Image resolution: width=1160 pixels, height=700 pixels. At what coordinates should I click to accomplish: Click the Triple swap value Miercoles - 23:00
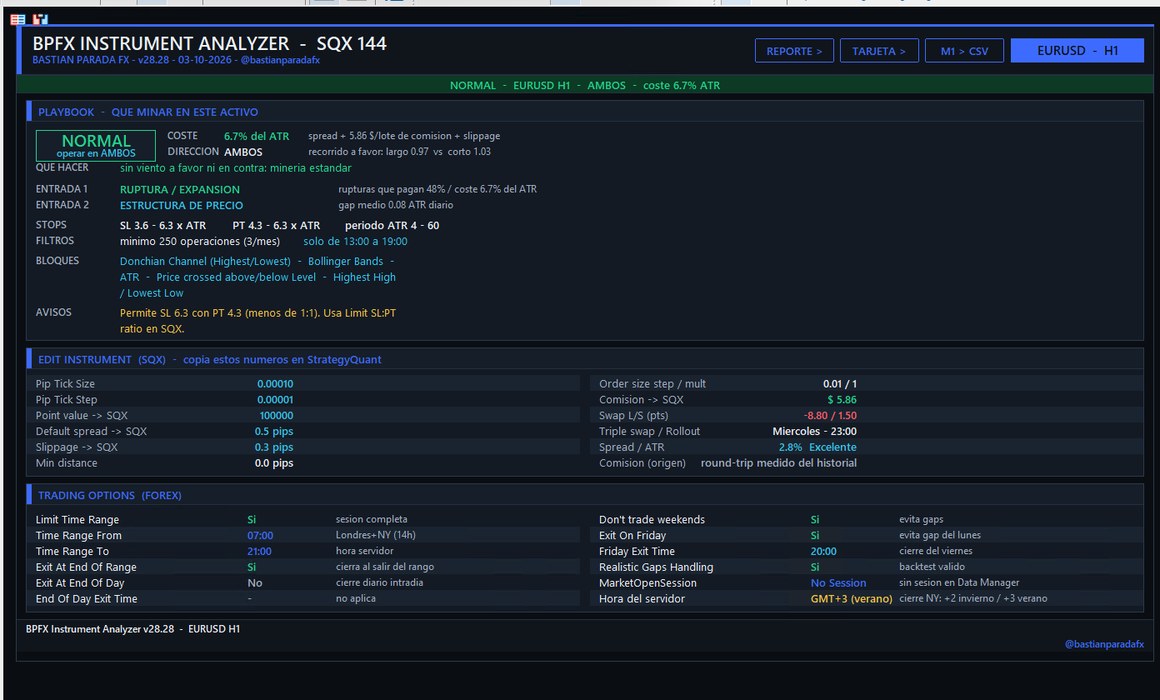pos(815,431)
